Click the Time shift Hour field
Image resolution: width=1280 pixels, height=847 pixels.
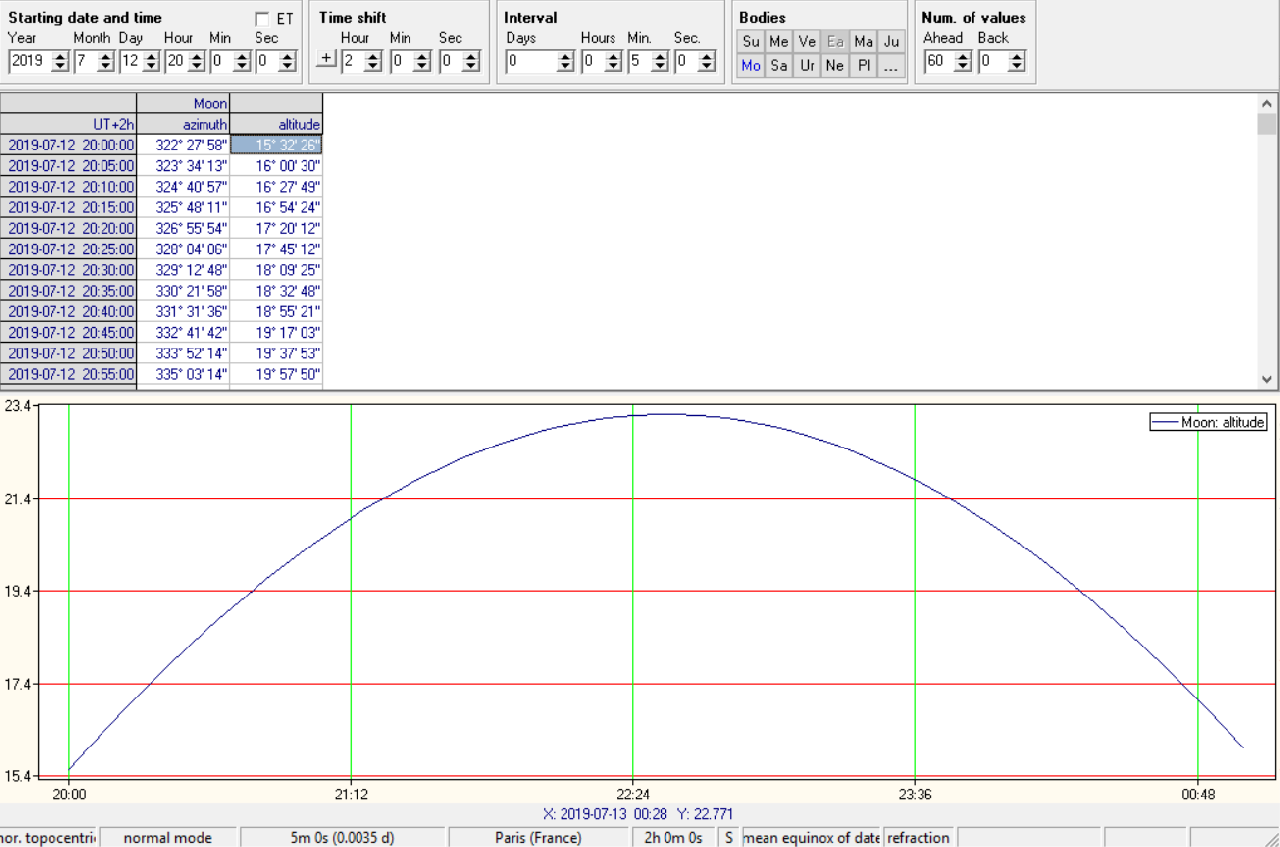pyautogui.click(x=352, y=61)
